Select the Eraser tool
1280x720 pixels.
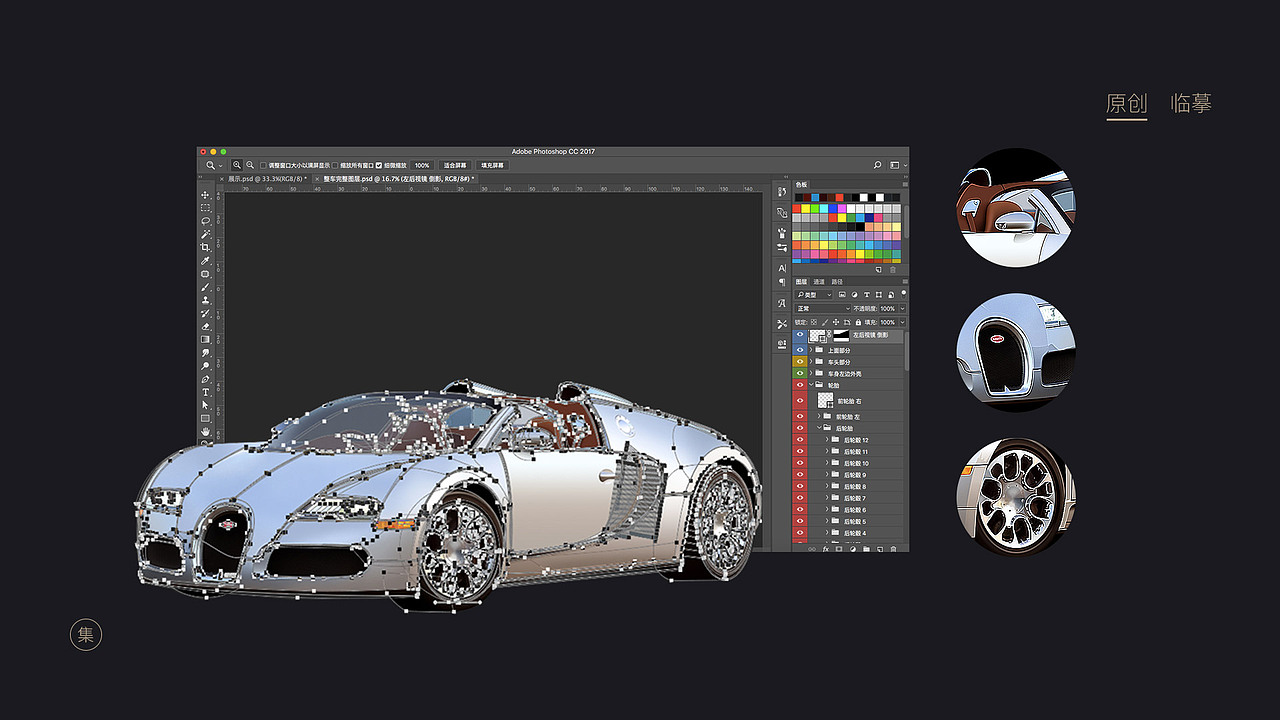pyautogui.click(x=205, y=326)
